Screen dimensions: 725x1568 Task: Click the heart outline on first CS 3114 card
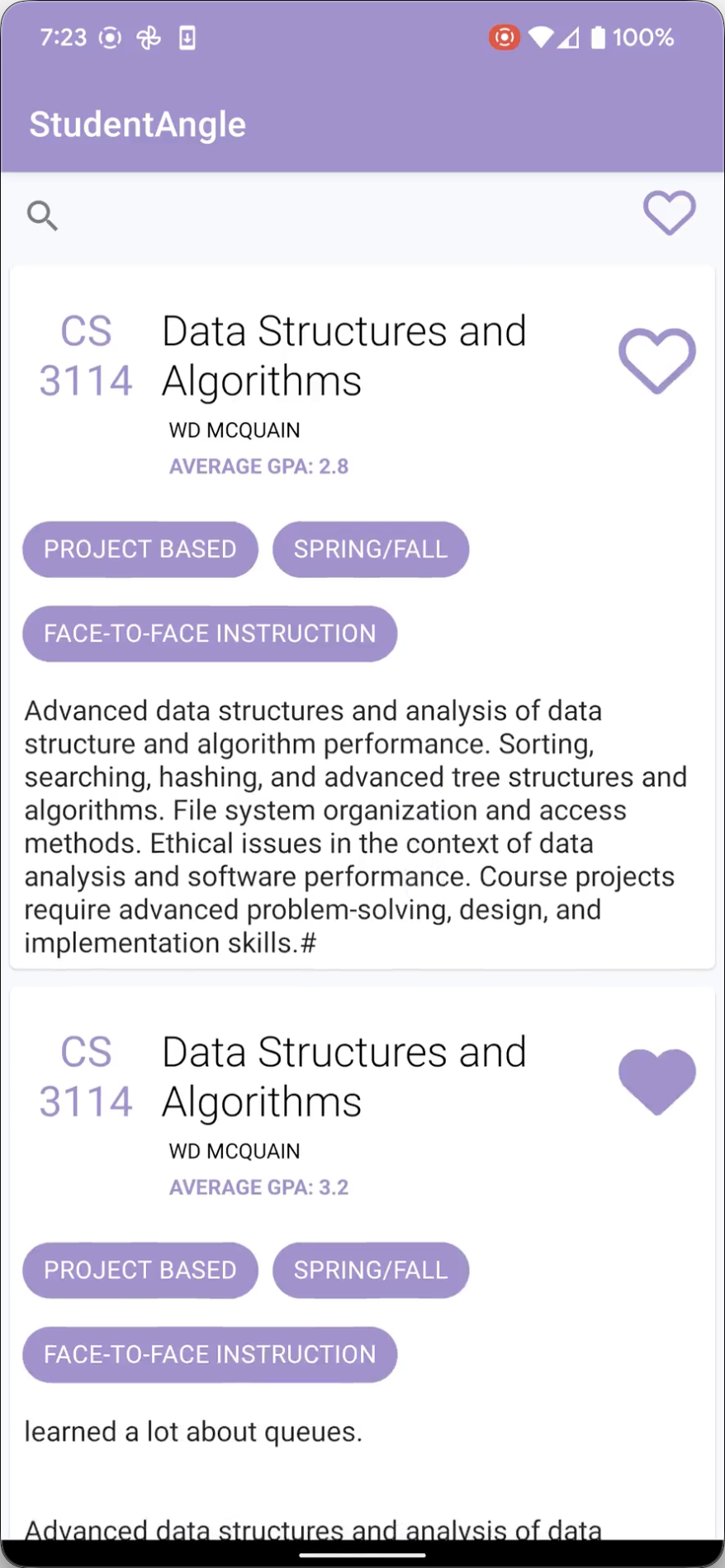pyautogui.click(x=656, y=361)
